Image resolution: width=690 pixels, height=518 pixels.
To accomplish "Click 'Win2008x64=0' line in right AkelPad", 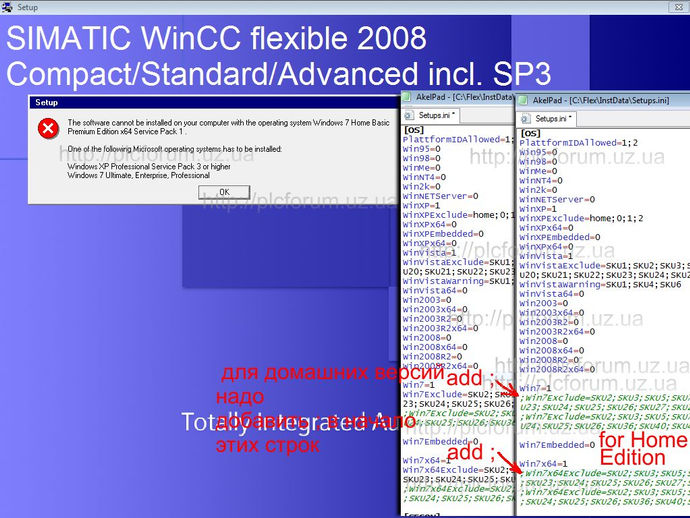I will coord(552,351).
